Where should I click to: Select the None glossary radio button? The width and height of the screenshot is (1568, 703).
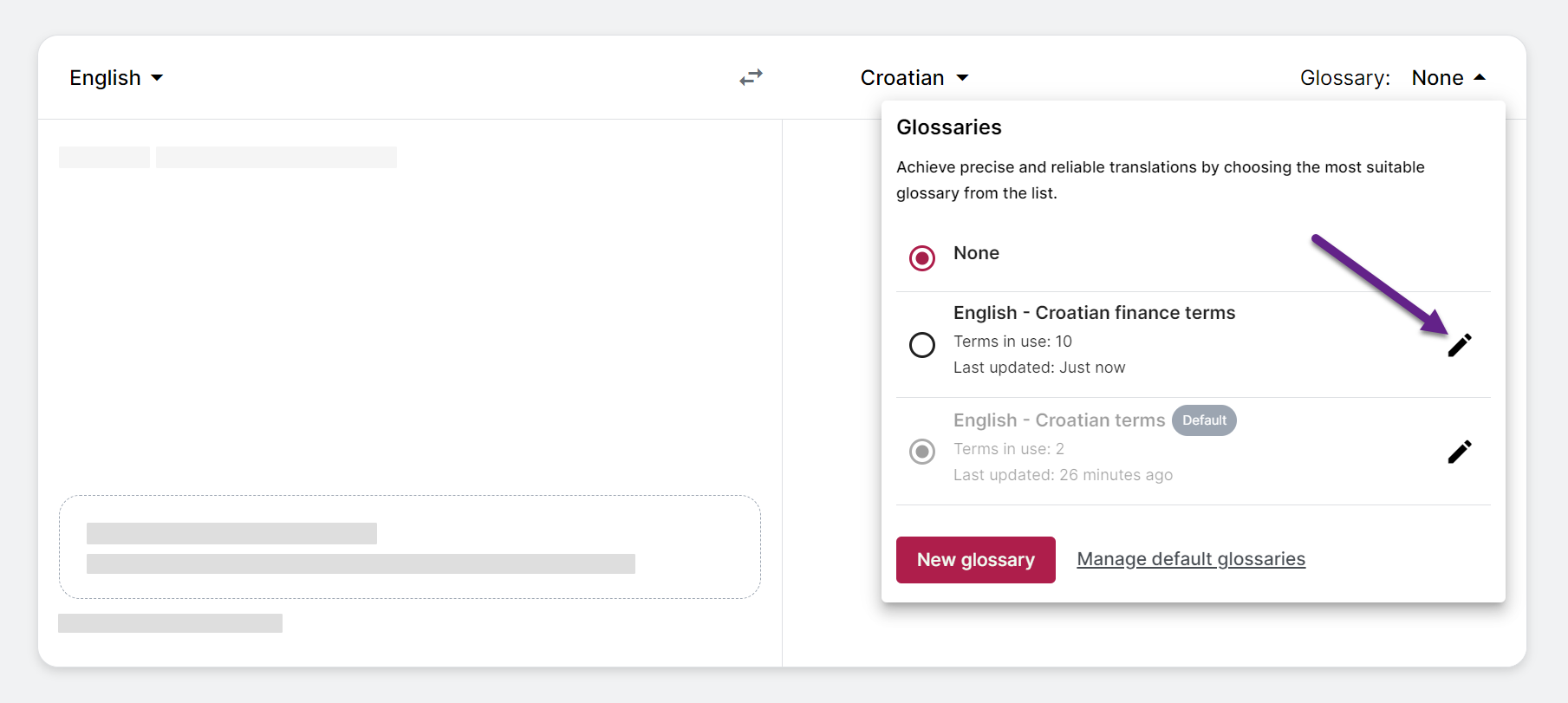(922, 258)
